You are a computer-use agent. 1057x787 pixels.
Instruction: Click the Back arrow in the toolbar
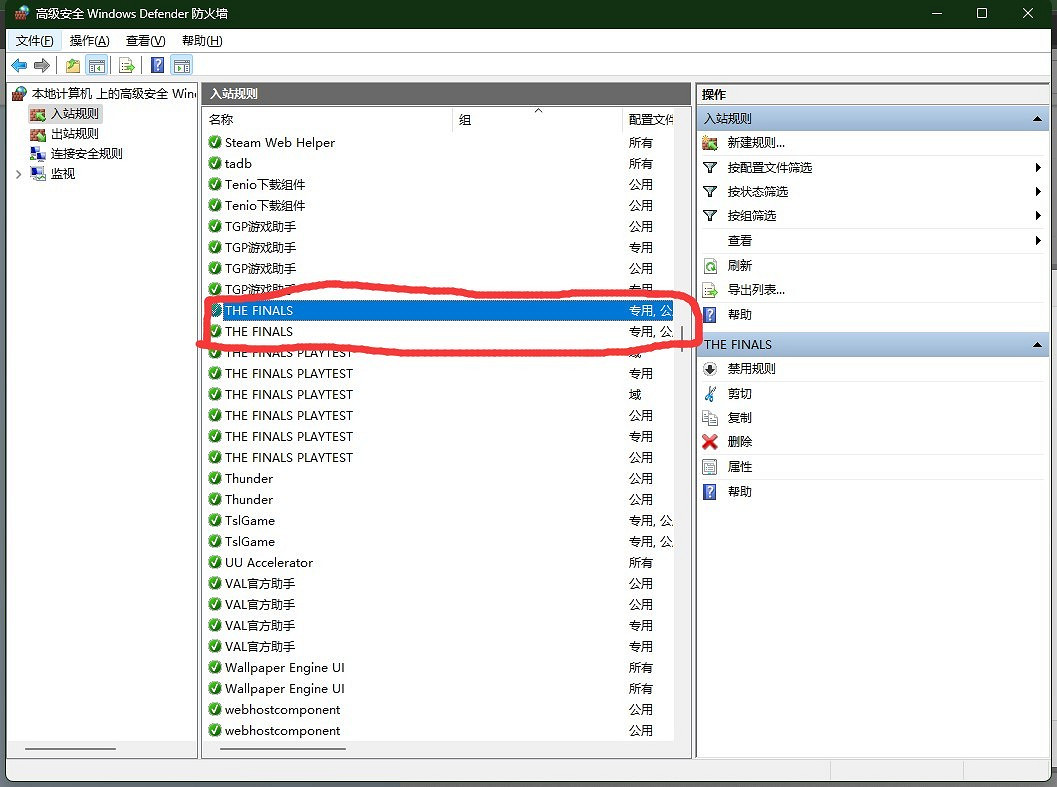(19, 66)
